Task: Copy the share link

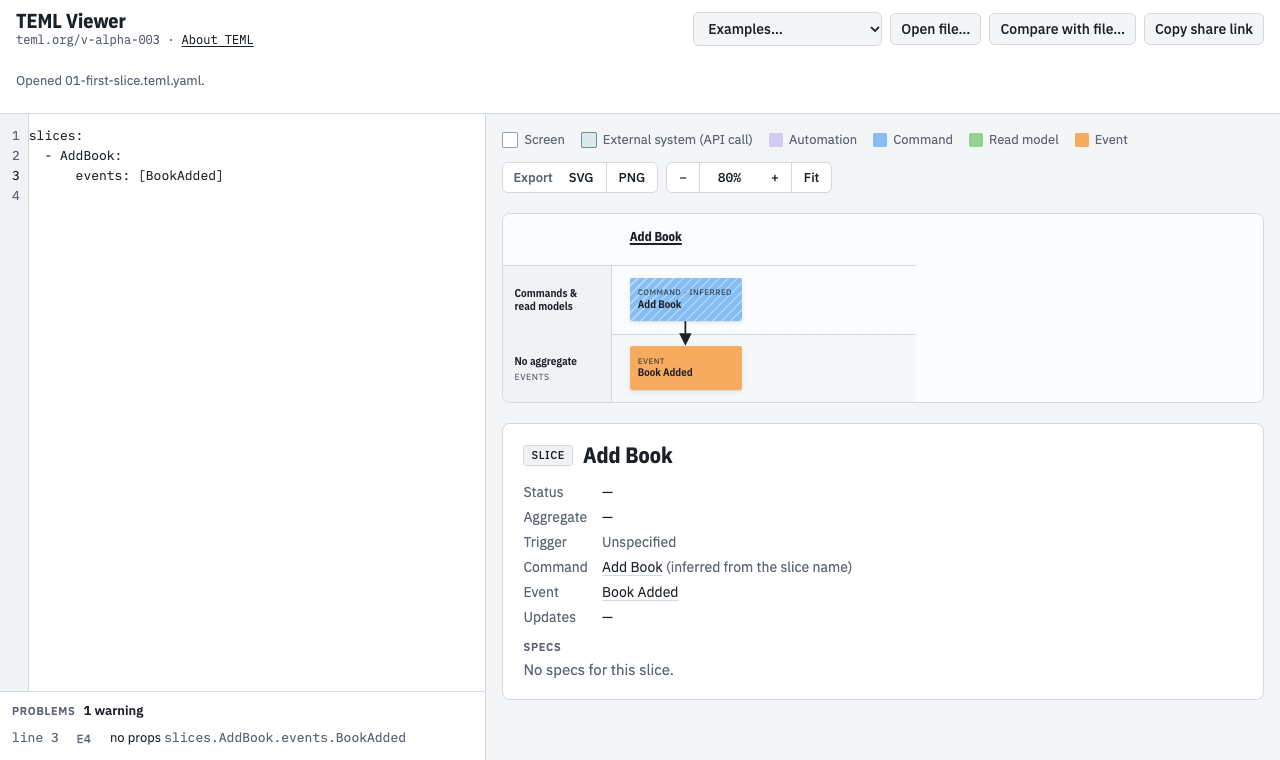Action: pos(1204,29)
